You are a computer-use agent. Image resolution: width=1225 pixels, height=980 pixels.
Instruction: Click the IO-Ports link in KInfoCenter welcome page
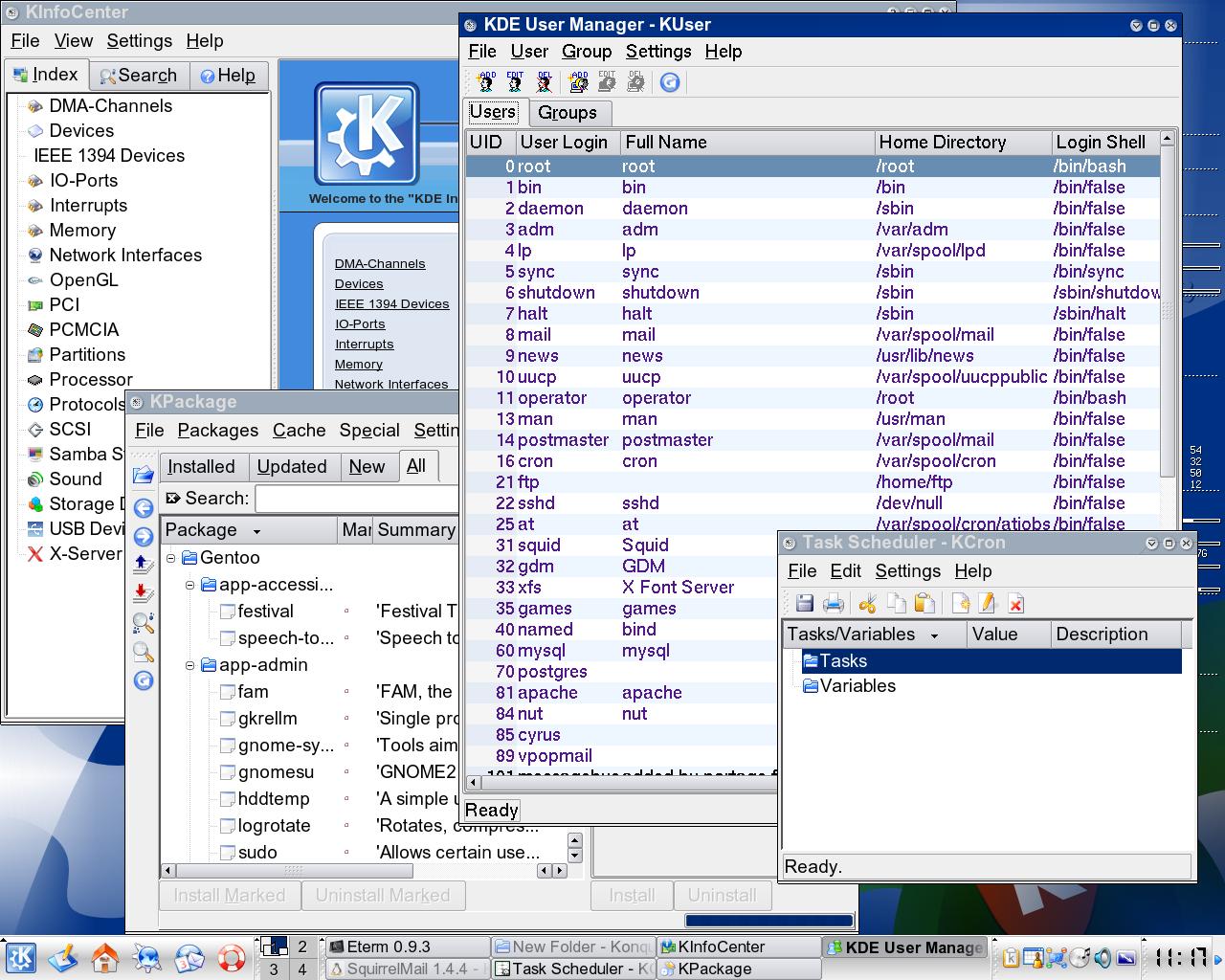(x=360, y=323)
